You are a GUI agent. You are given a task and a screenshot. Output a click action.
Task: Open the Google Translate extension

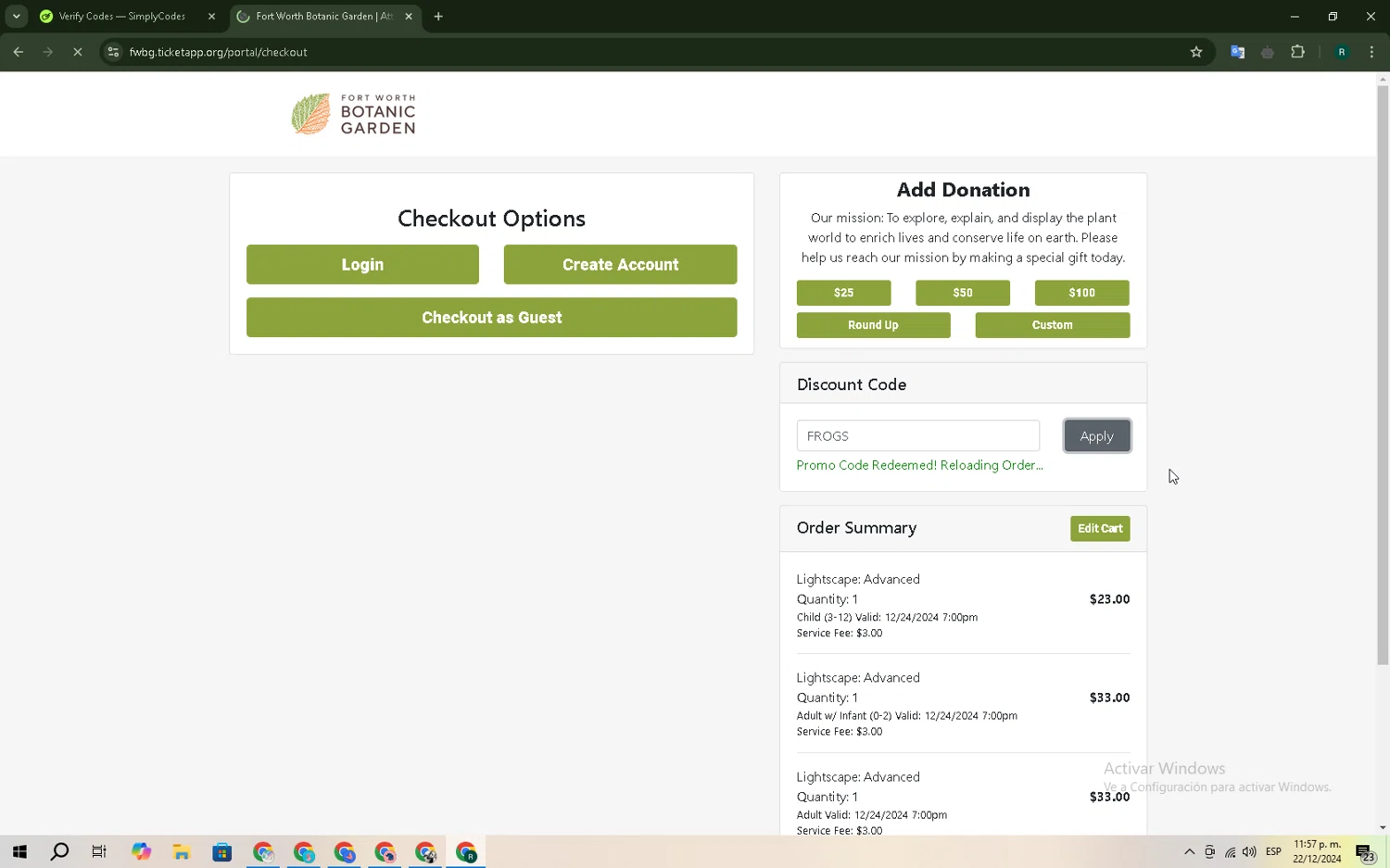click(1237, 52)
